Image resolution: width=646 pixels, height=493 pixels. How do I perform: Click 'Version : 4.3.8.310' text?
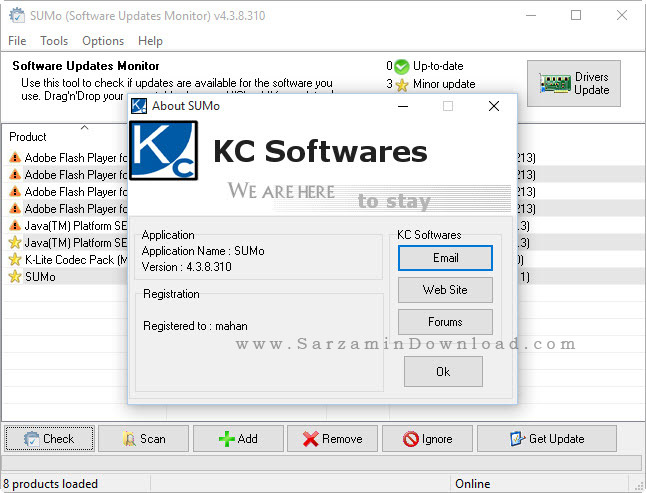(187, 267)
